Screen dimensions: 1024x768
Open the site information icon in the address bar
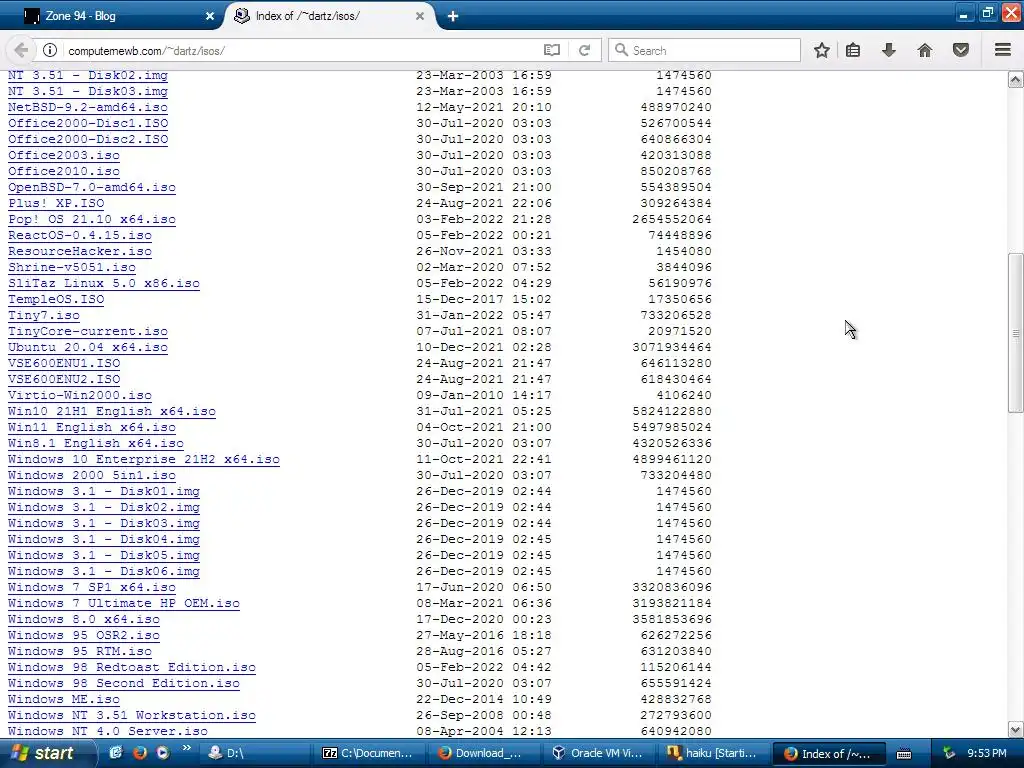click(50, 50)
